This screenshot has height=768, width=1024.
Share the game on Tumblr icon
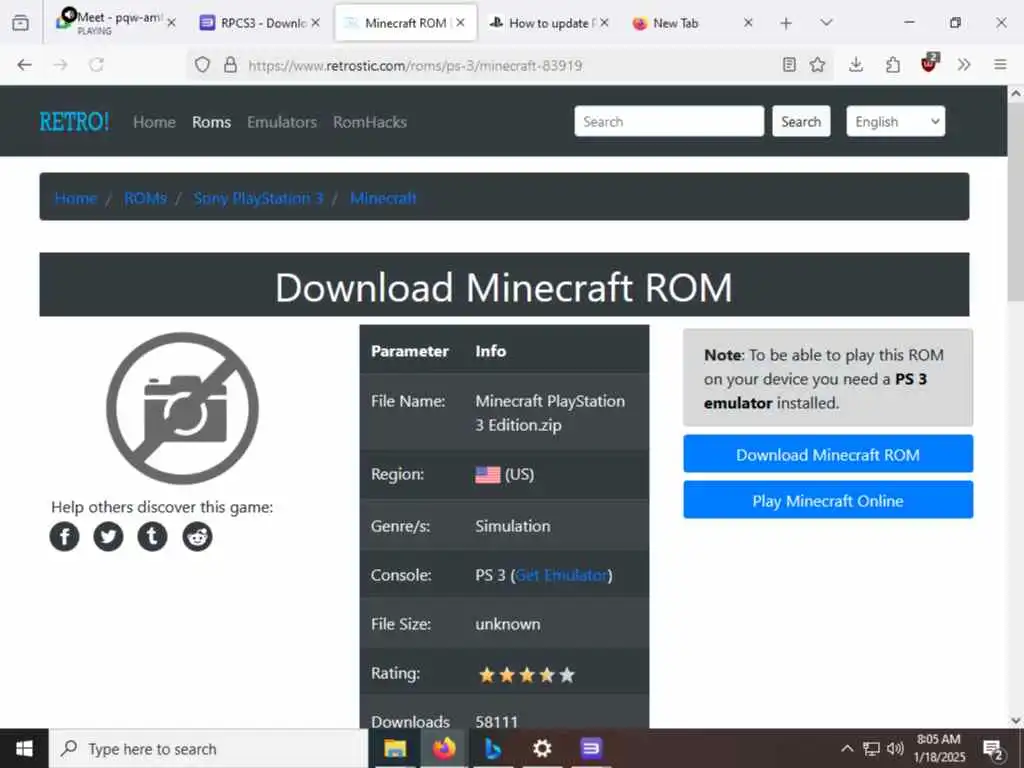[x=152, y=537]
